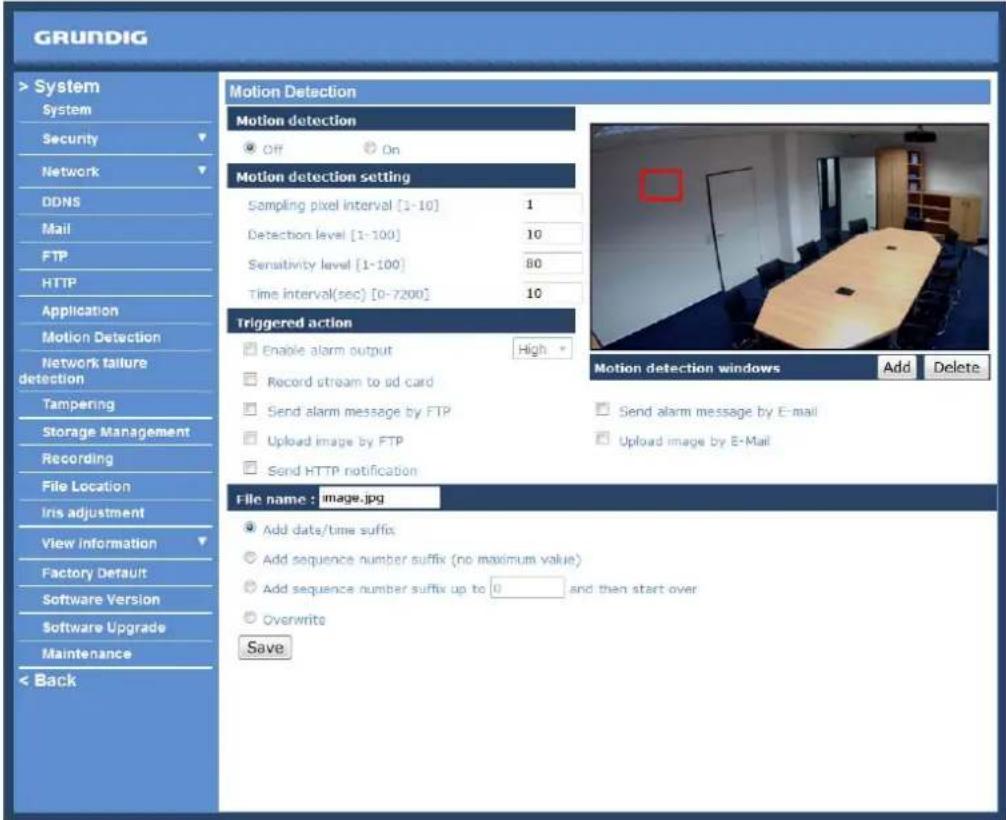
Task: Choose Add date/time suffix option
Action: (x=250, y=528)
